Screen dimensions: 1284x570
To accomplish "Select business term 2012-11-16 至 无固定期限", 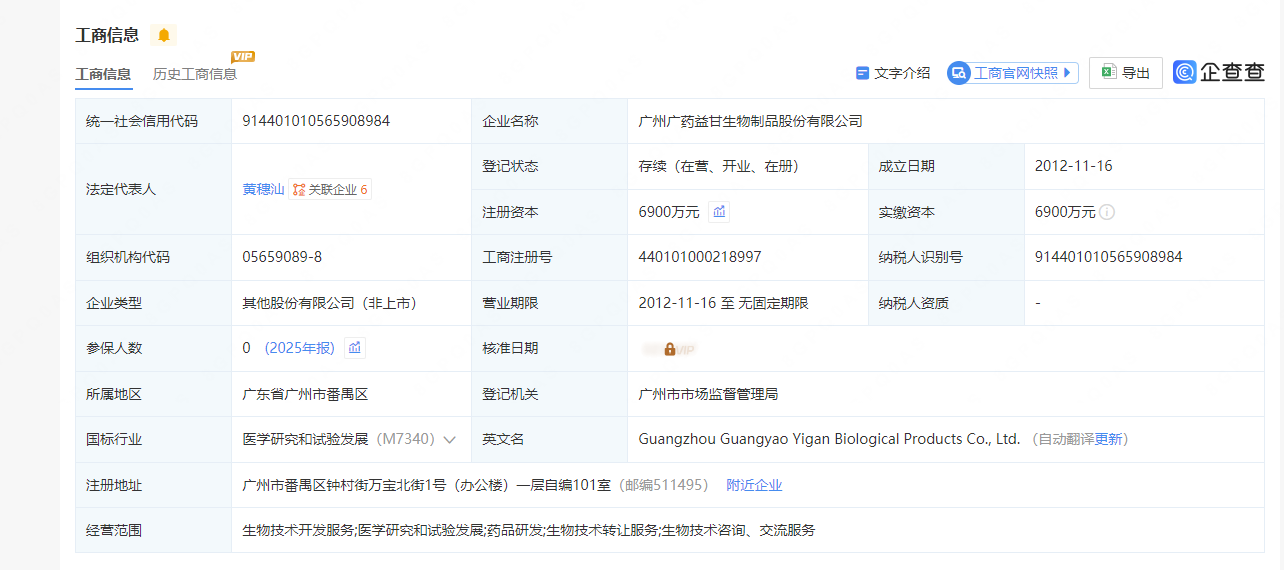I will point(723,303).
